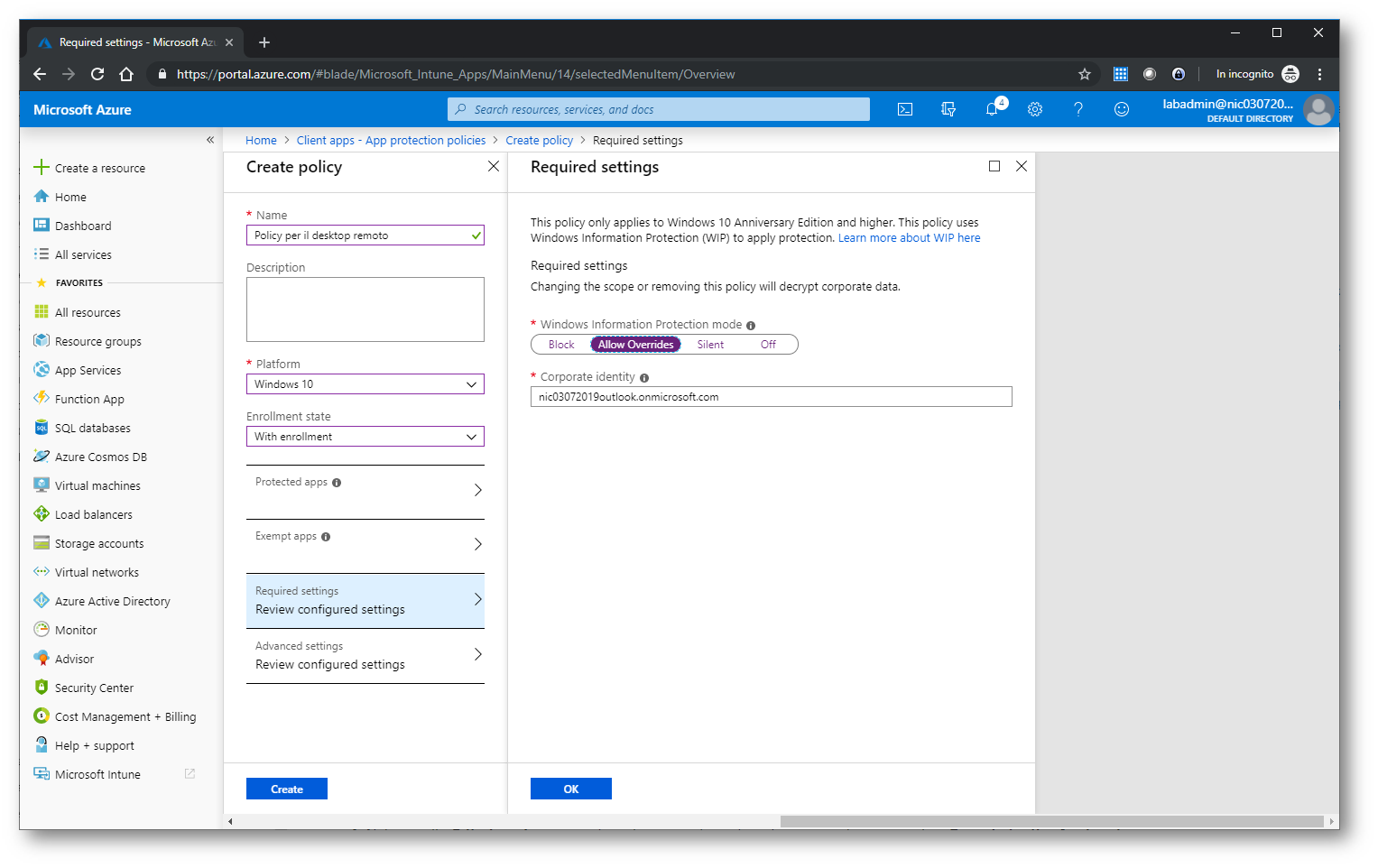Expand the Exempt apps section
Screen dimensions: 1378x868
pyautogui.click(x=365, y=546)
